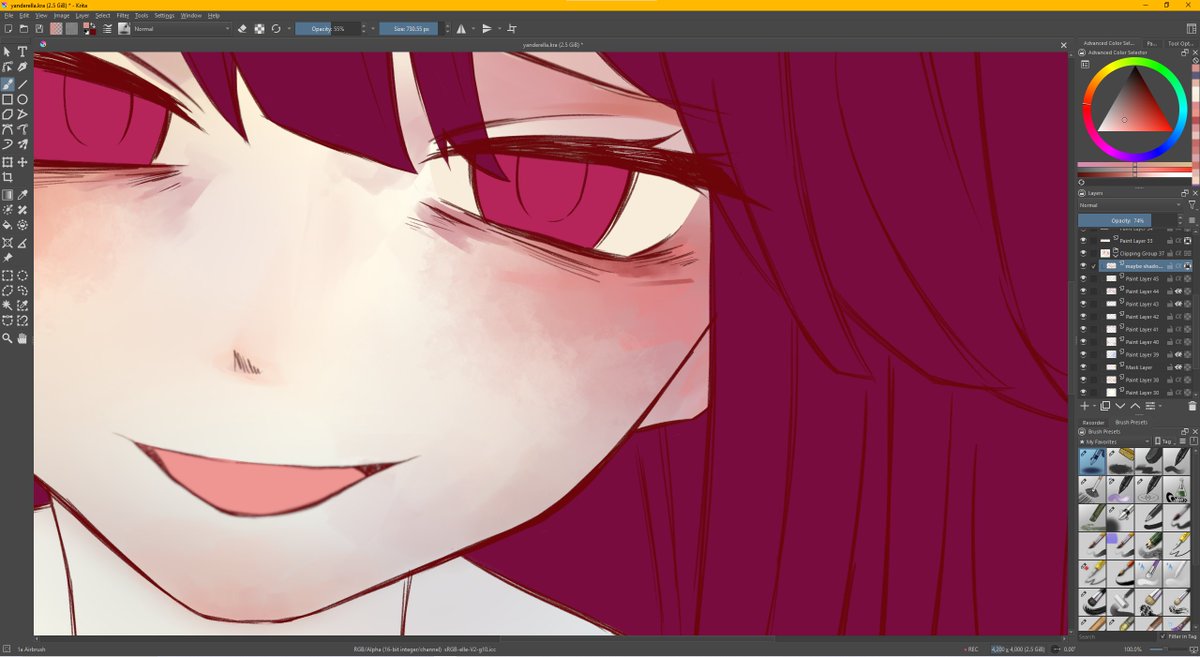
Task: Adjust the brush Opacity 55% slider
Action: [x=327, y=29]
